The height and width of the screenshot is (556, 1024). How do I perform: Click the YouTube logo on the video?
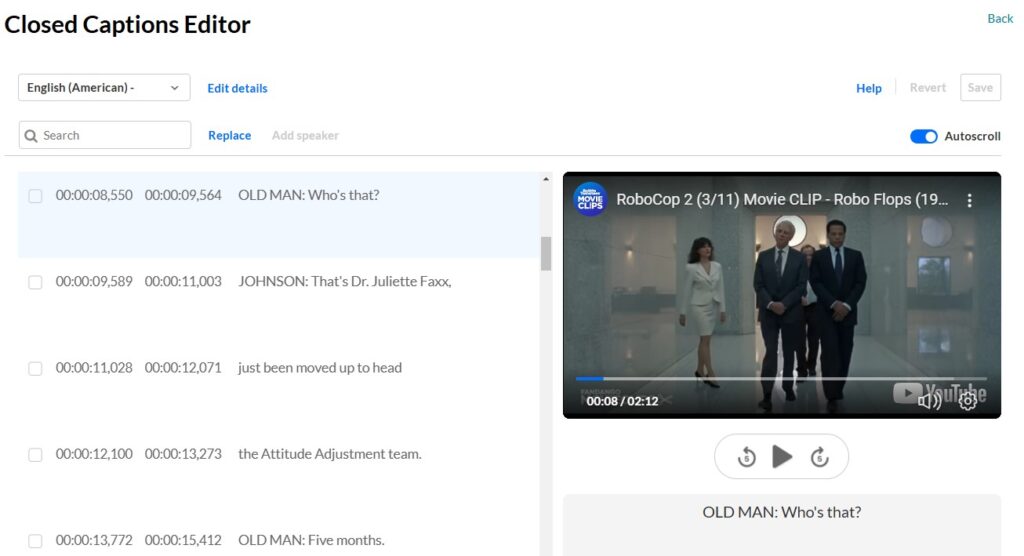point(940,393)
